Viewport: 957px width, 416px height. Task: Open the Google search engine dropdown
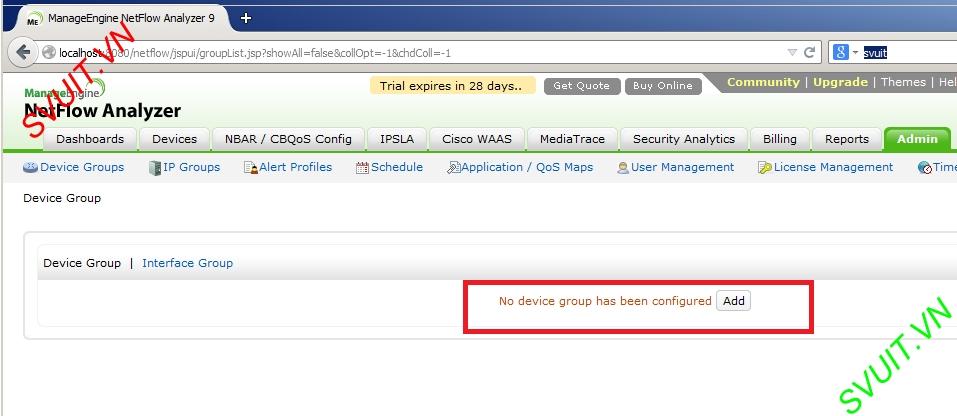846,52
